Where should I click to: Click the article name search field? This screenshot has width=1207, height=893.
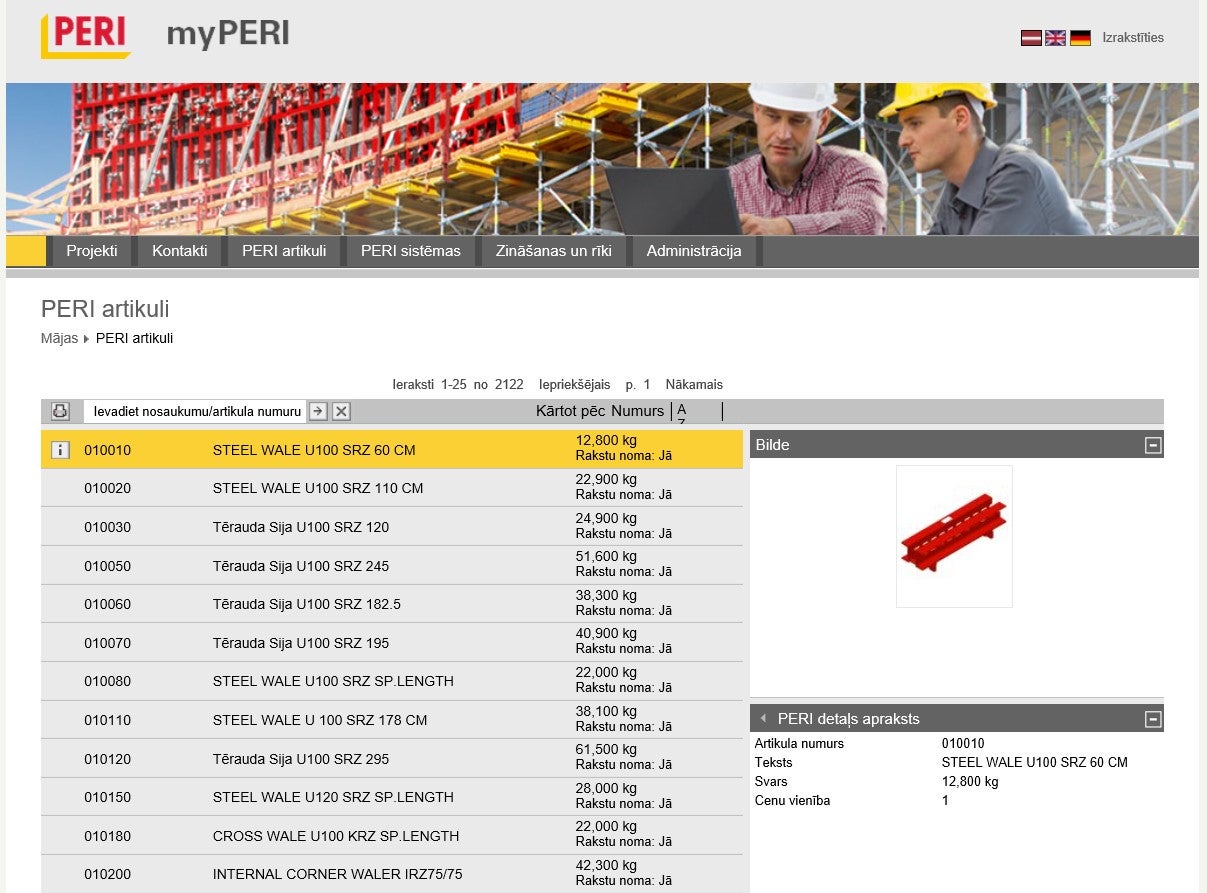point(195,411)
